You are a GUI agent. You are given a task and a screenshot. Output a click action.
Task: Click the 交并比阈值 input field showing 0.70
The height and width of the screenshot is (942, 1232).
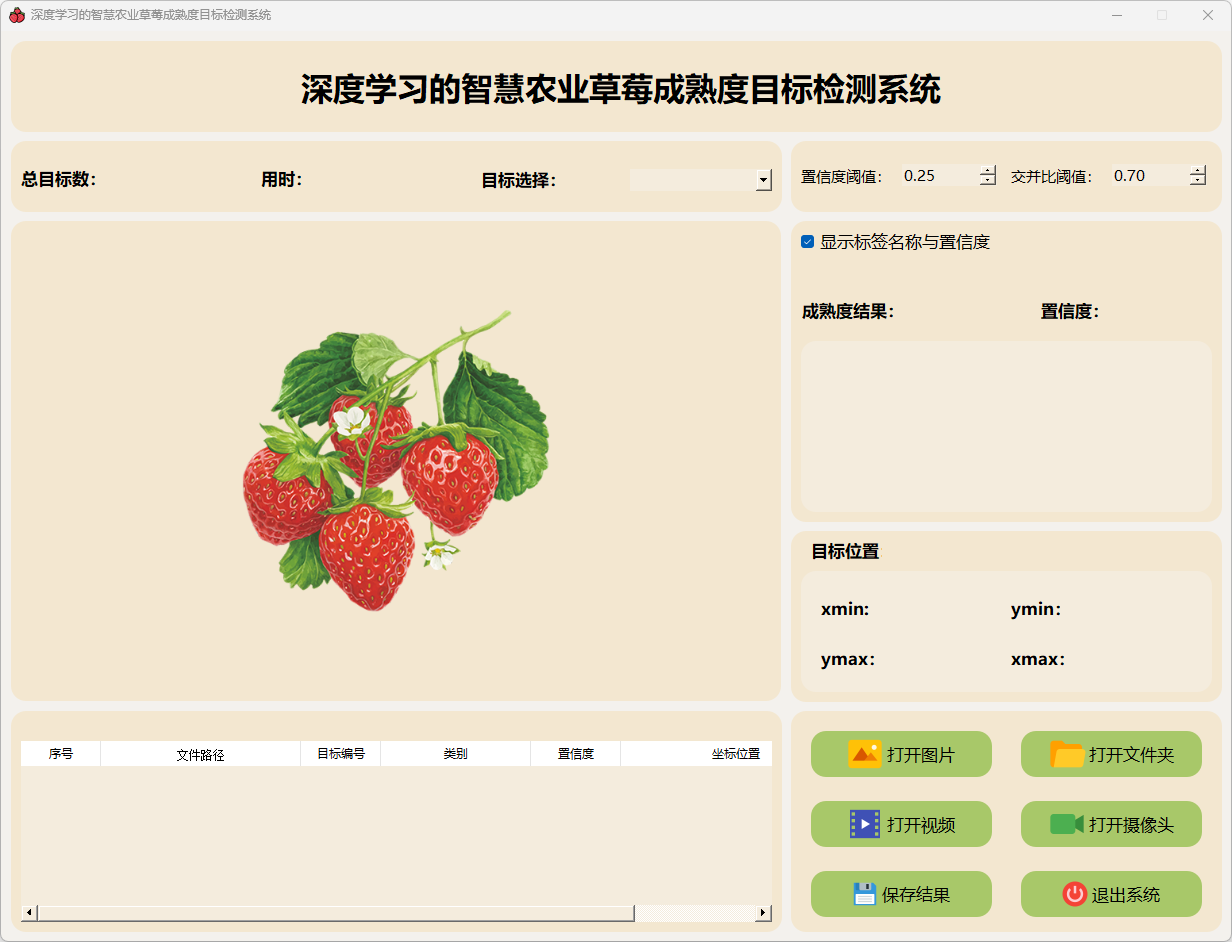(1148, 176)
